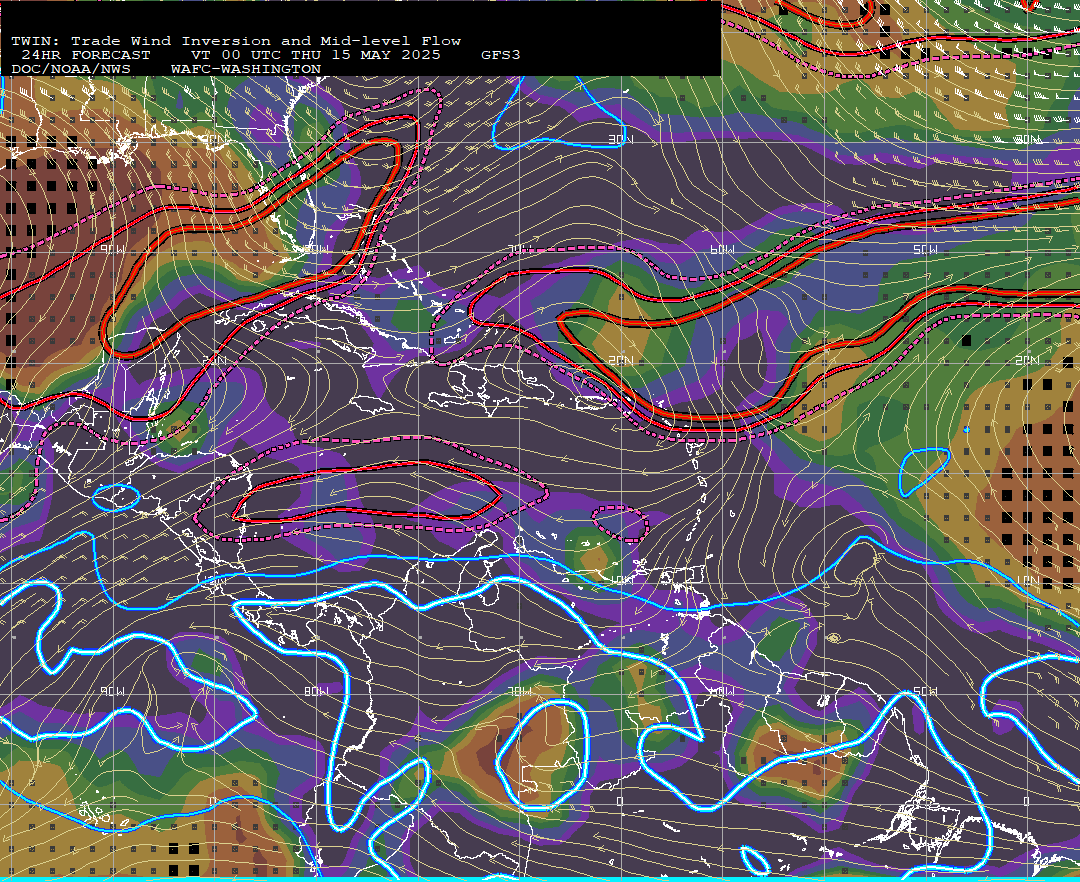Screen dimensions: 1080x882
Task: Click the '20N' label inside the red contour
Action: (621, 360)
